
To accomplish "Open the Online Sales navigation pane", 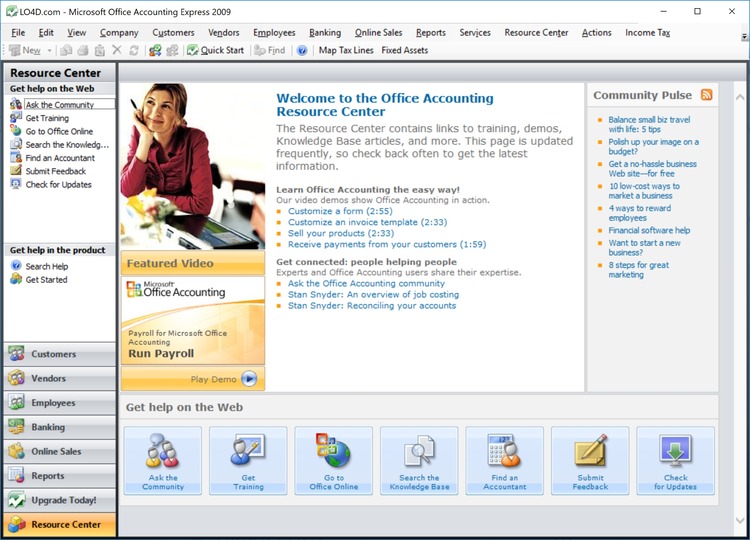I will coord(60,452).
